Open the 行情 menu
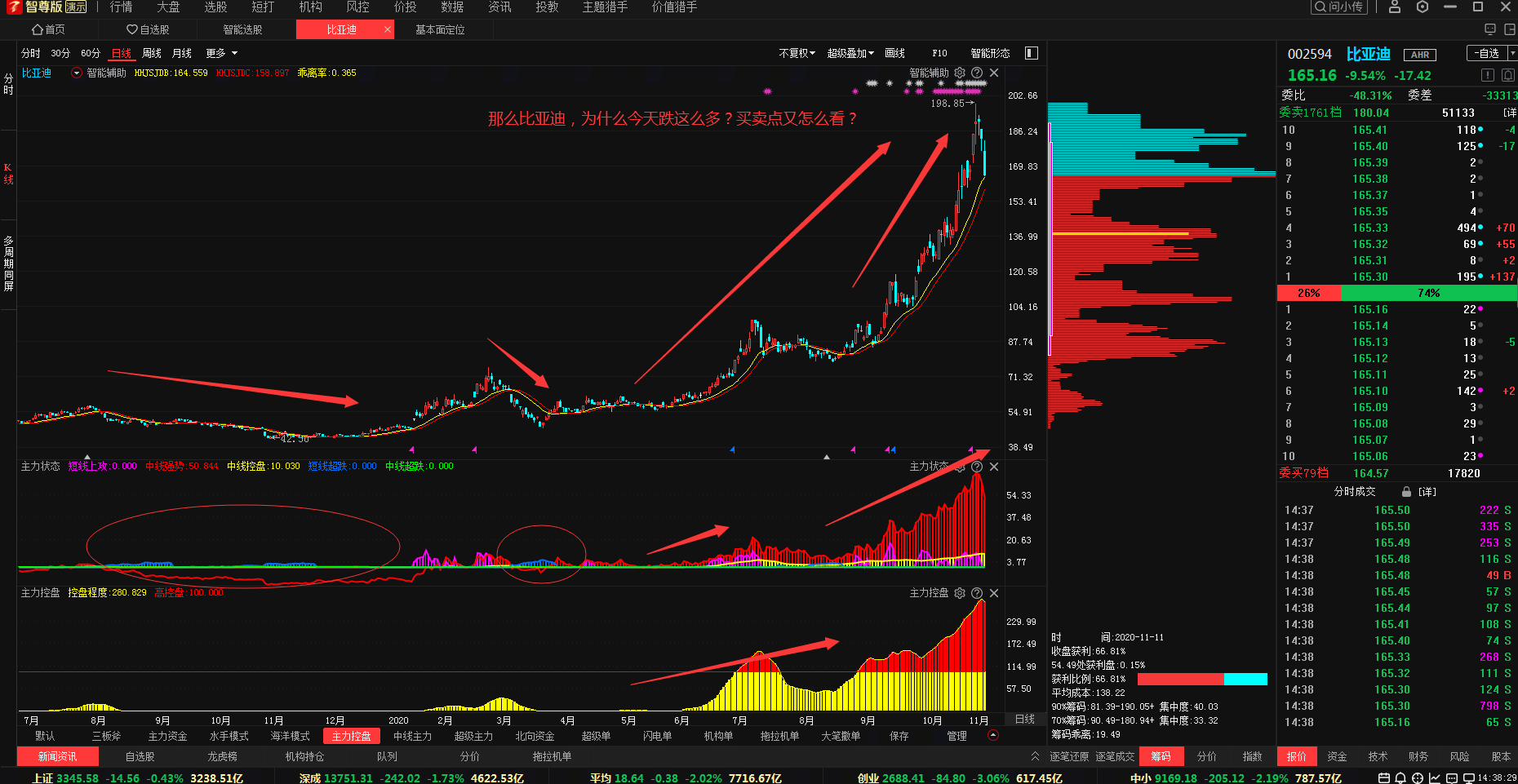The height and width of the screenshot is (784, 1518). tap(121, 7)
